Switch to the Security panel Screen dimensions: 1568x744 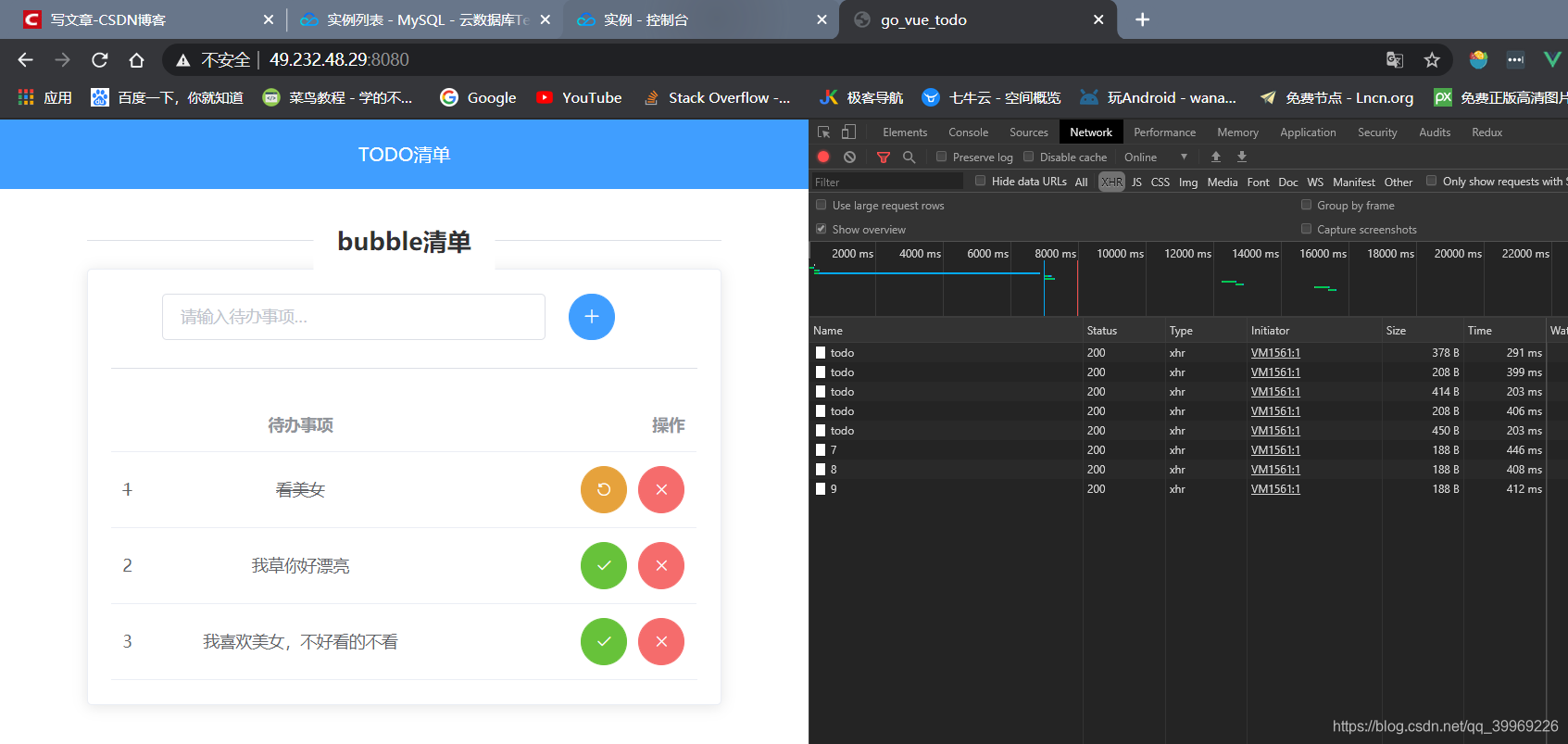point(1377,132)
